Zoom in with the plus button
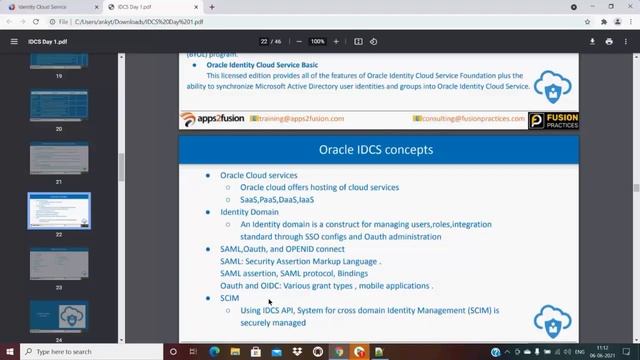Viewport: 640px width, 360px height. pyautogui.click(x=336, y=42)
